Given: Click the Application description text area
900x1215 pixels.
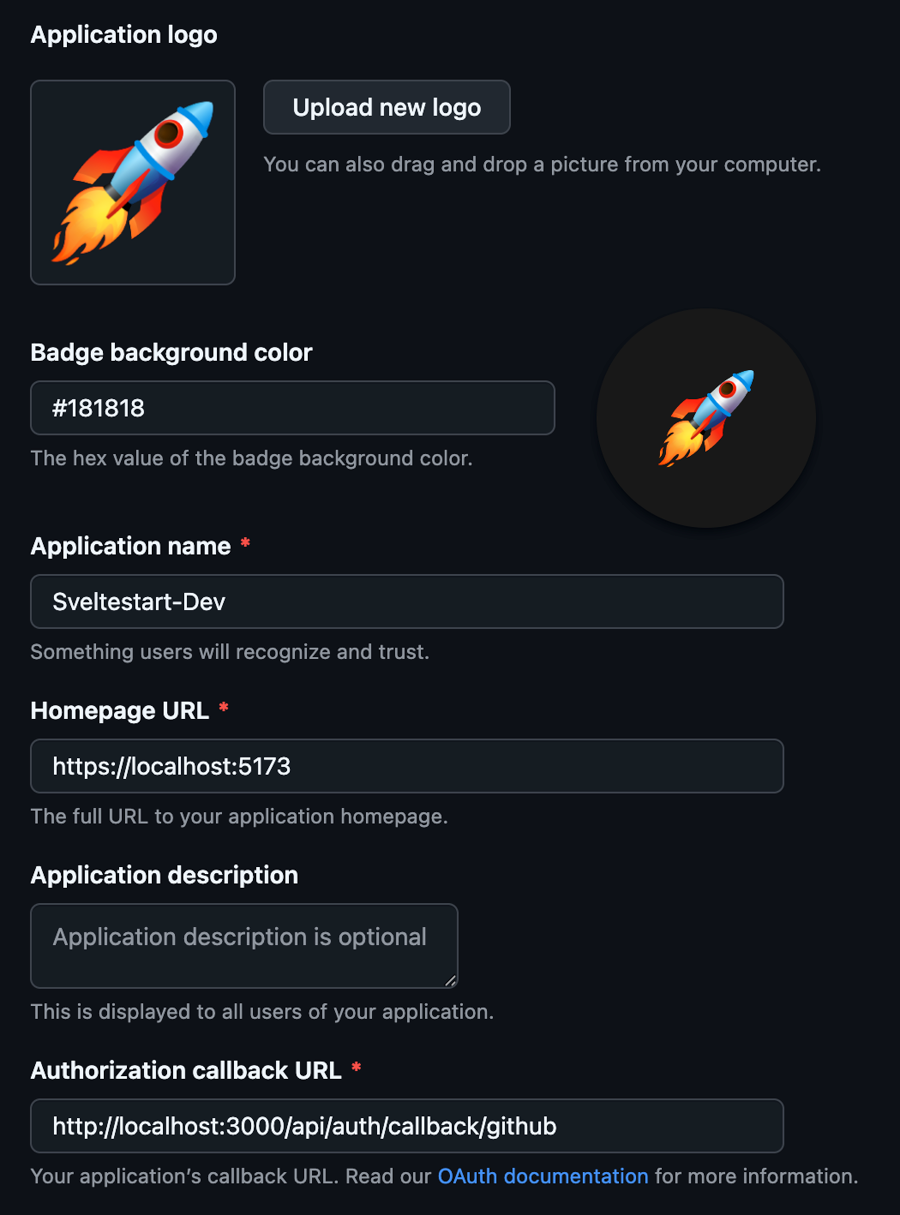Looking at the screenshot, I should tap(244, 945).
